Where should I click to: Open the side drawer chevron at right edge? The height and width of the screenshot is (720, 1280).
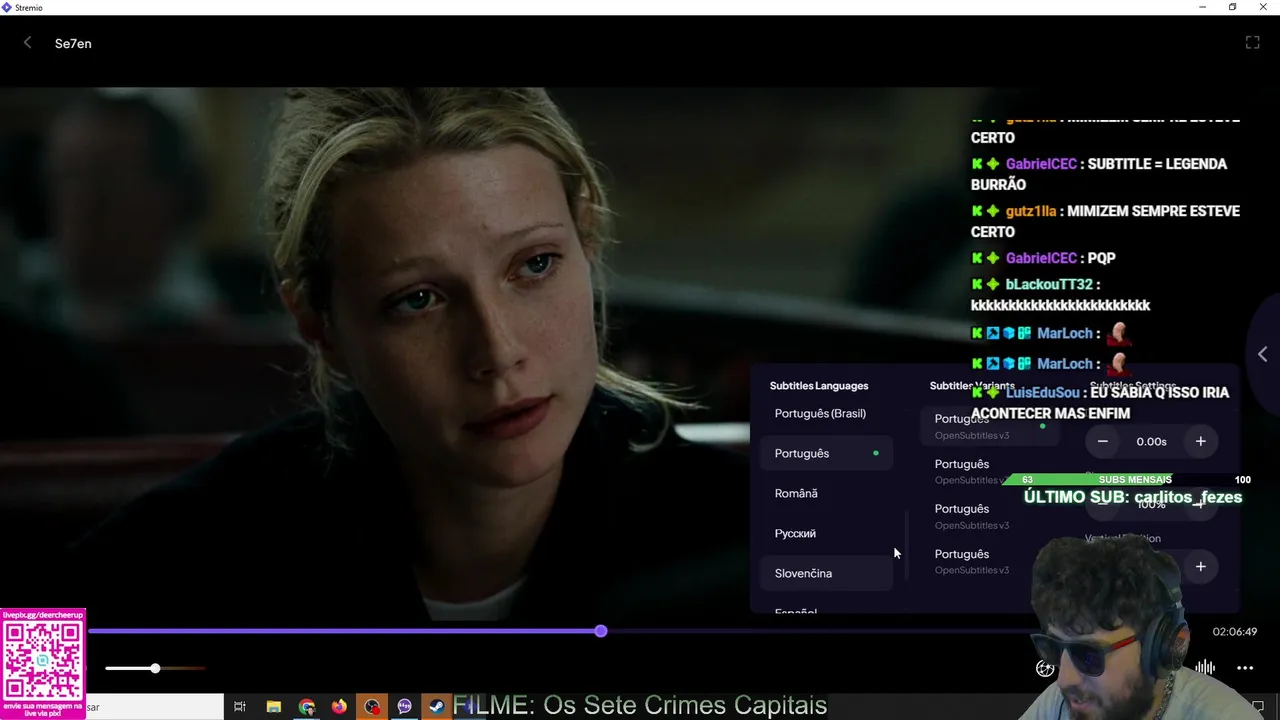(x=1262, y=354)
